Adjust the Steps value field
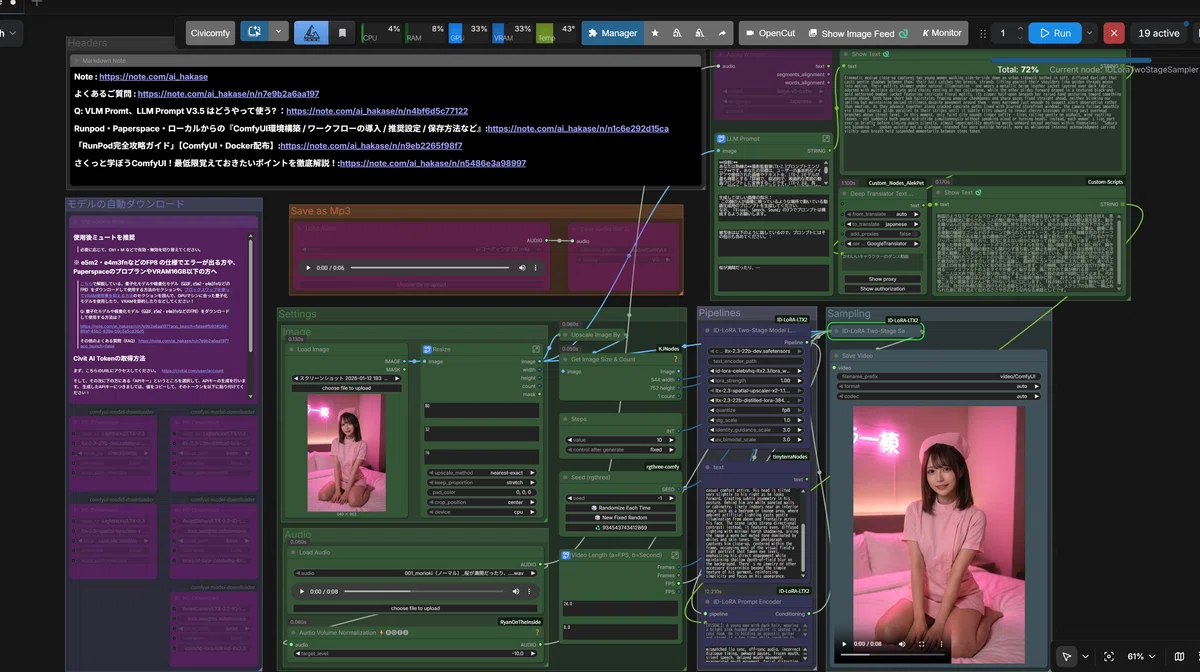Image resolution: width=1200 pixels, height=672 pixels. pyautogui.click(x=623, y=440)
